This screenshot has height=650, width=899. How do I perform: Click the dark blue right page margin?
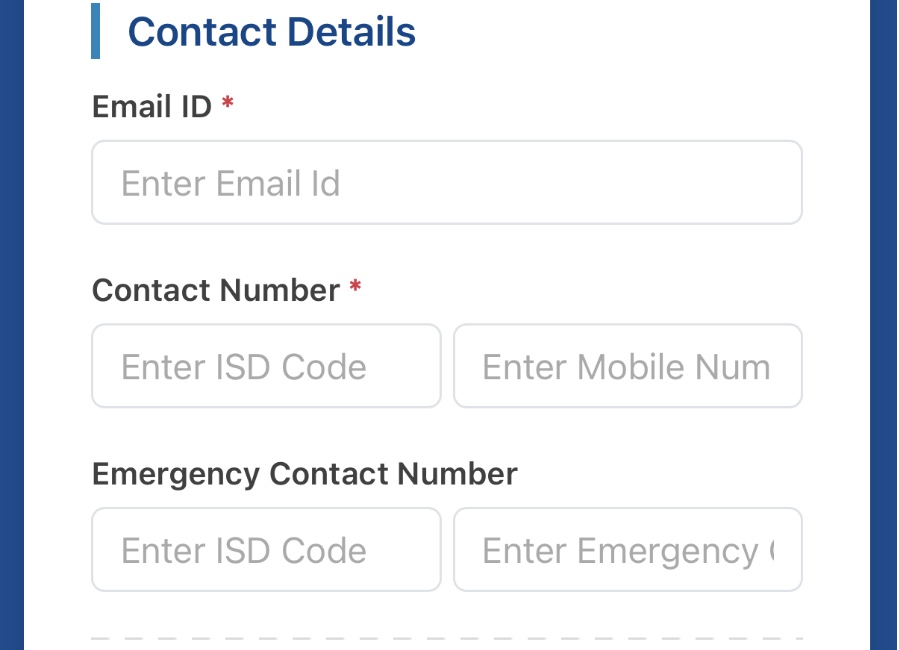click(x=884, y=325)
